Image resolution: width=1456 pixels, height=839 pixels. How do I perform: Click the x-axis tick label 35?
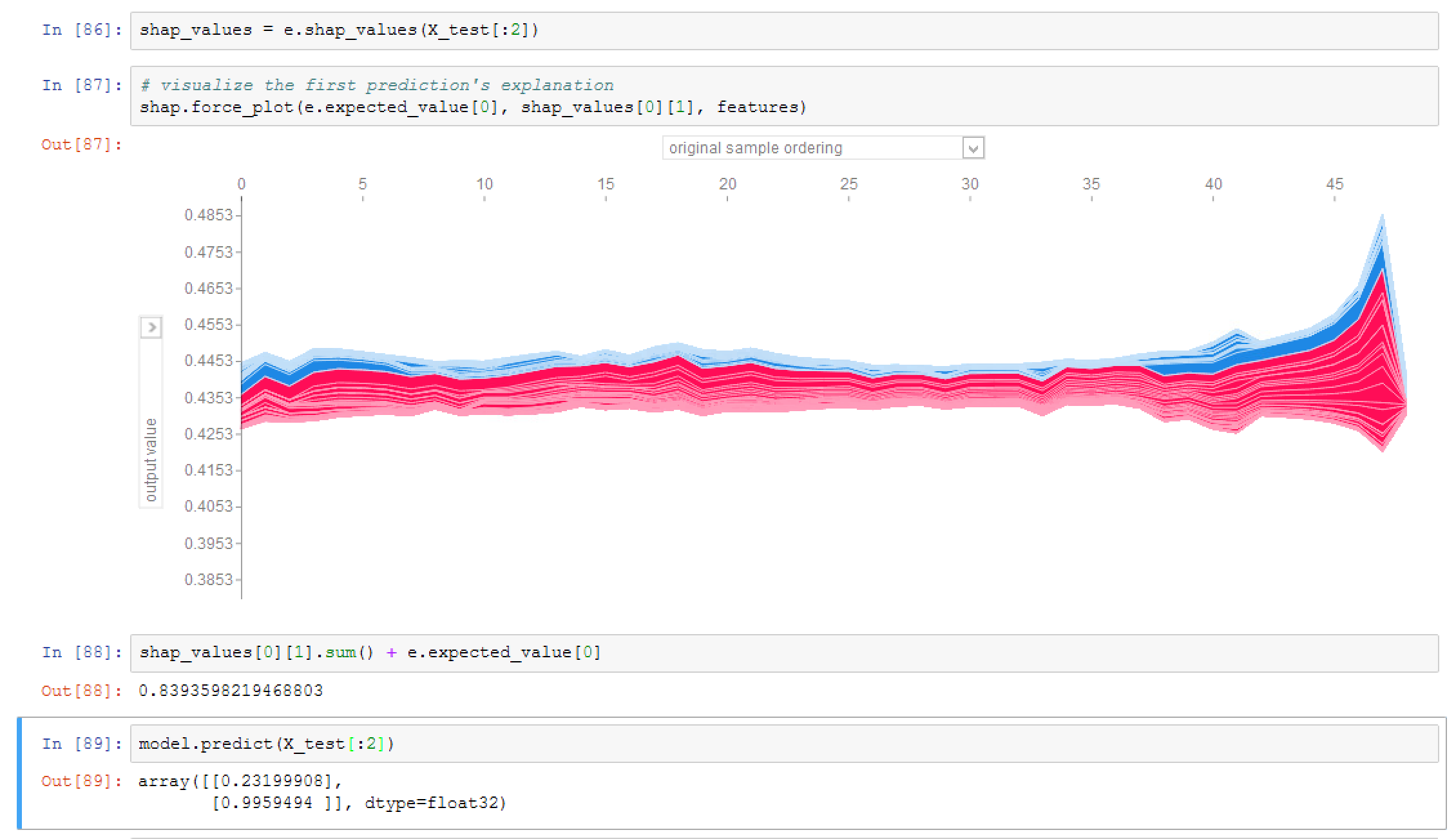tap(1091, 184)
